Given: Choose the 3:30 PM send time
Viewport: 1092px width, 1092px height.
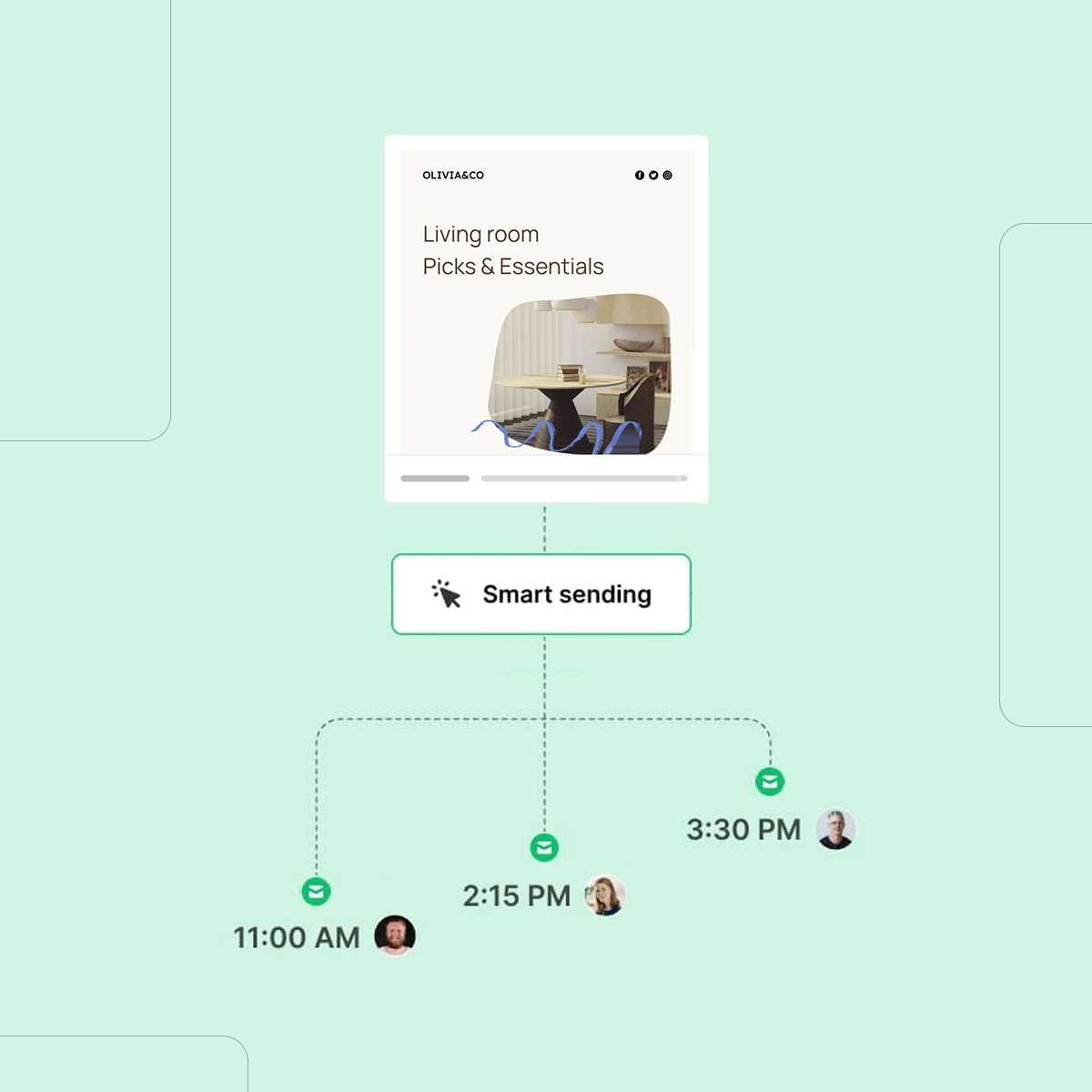Looking at the screenshot, I should pos(743,829).
